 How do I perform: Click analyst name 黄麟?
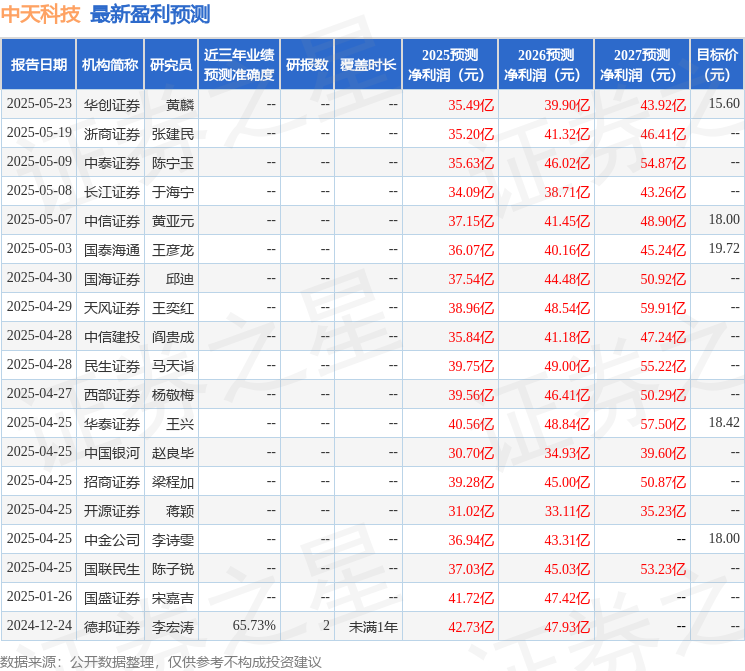click(x=180, y=105)
